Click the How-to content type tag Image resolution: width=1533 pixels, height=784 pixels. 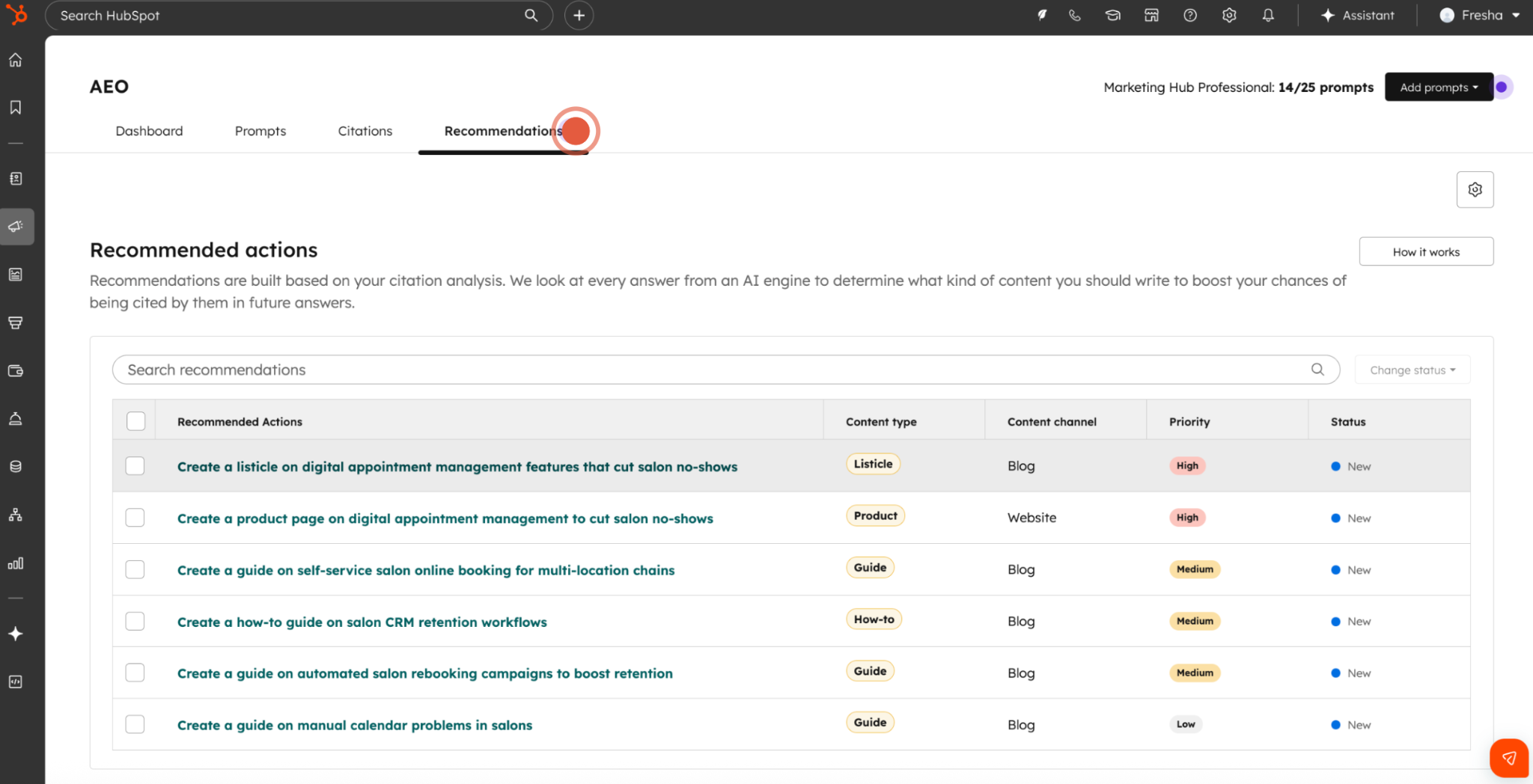coord(874,619)
